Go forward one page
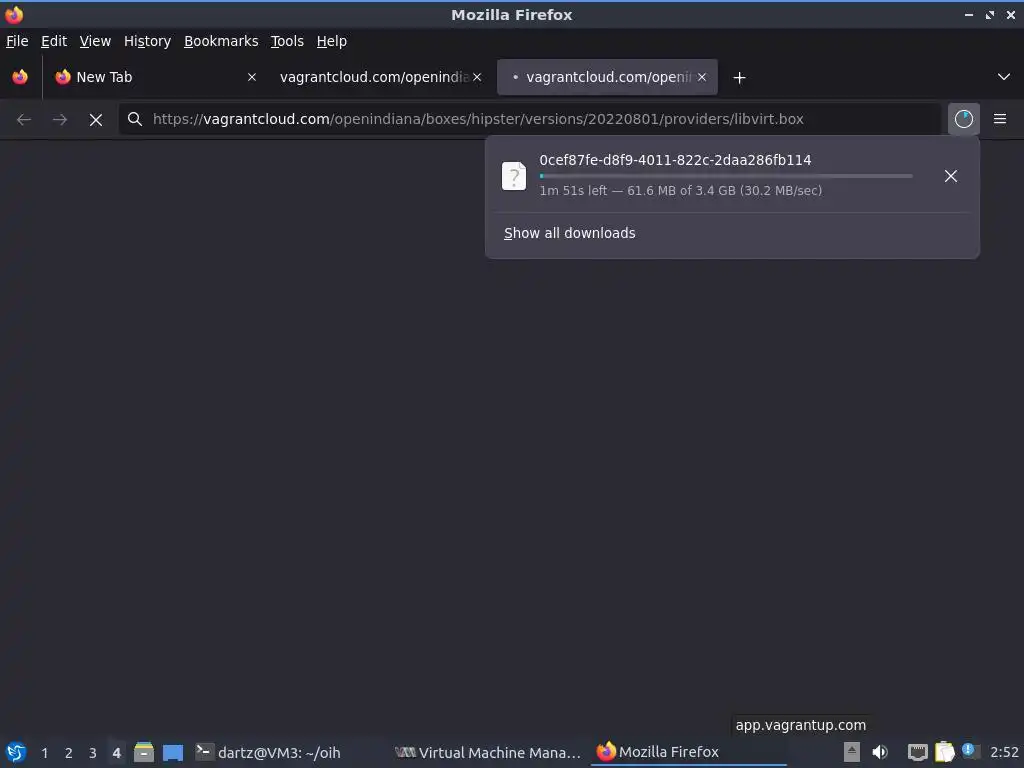Viewport: 1024px width, 768px height. (59, 119)
